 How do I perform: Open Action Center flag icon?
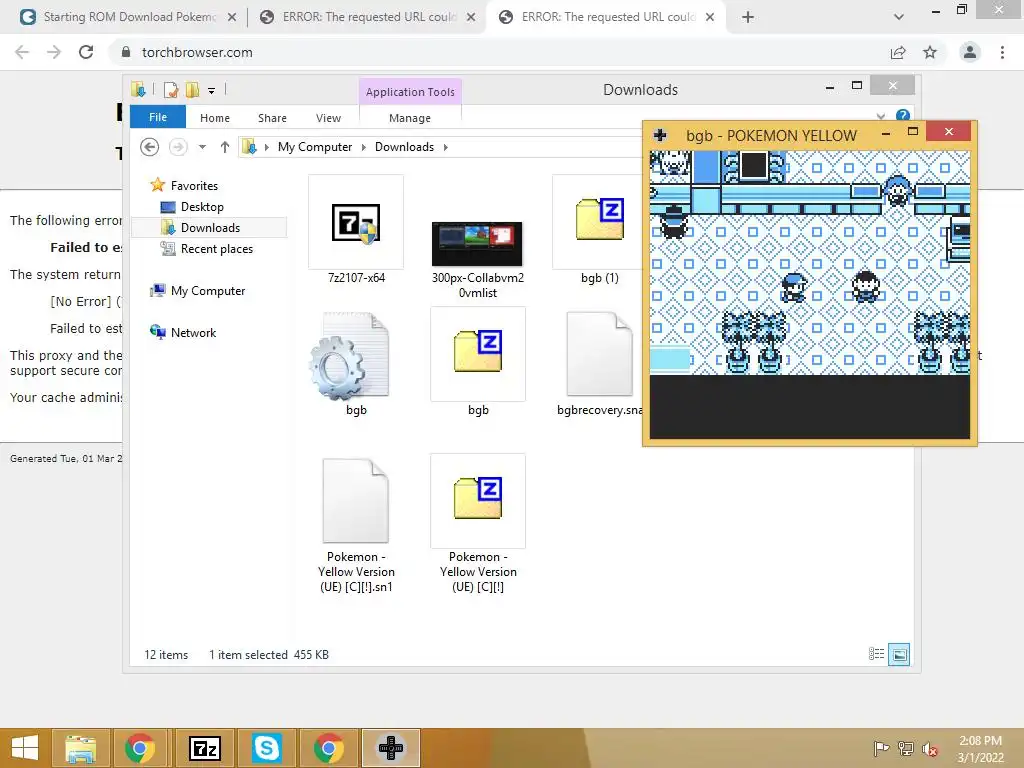(x=881, y=749)
